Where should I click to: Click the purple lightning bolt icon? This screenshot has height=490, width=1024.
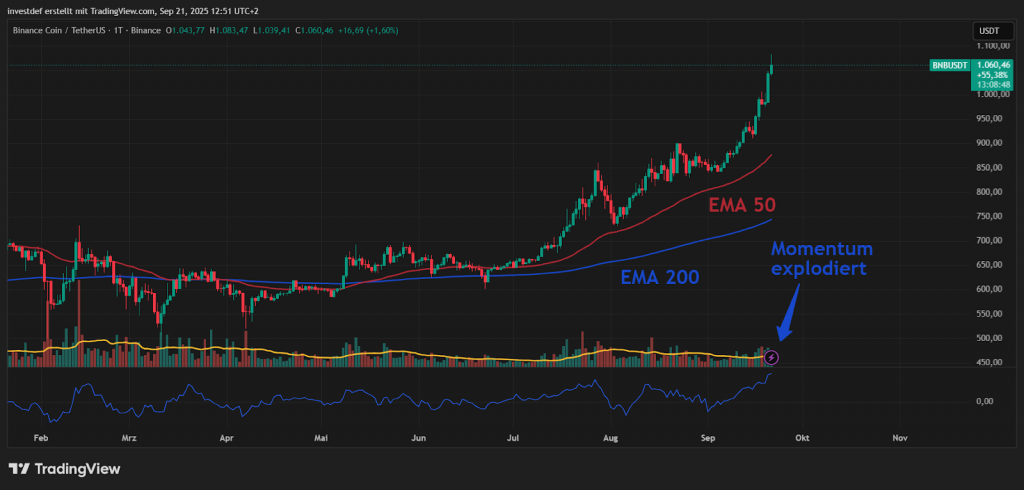coord(772,357)
